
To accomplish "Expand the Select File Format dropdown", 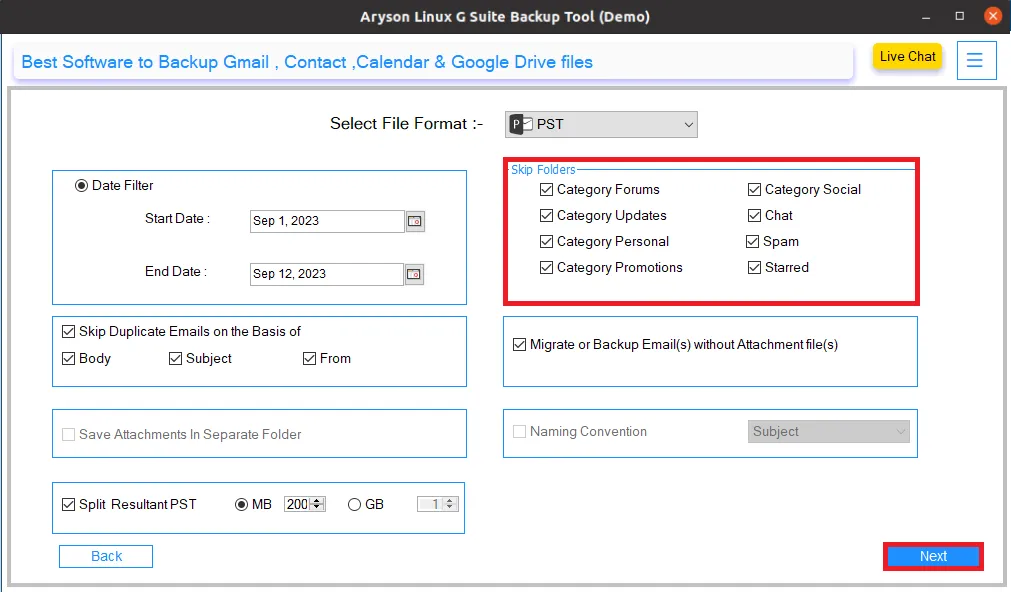I will click(601, 124).
